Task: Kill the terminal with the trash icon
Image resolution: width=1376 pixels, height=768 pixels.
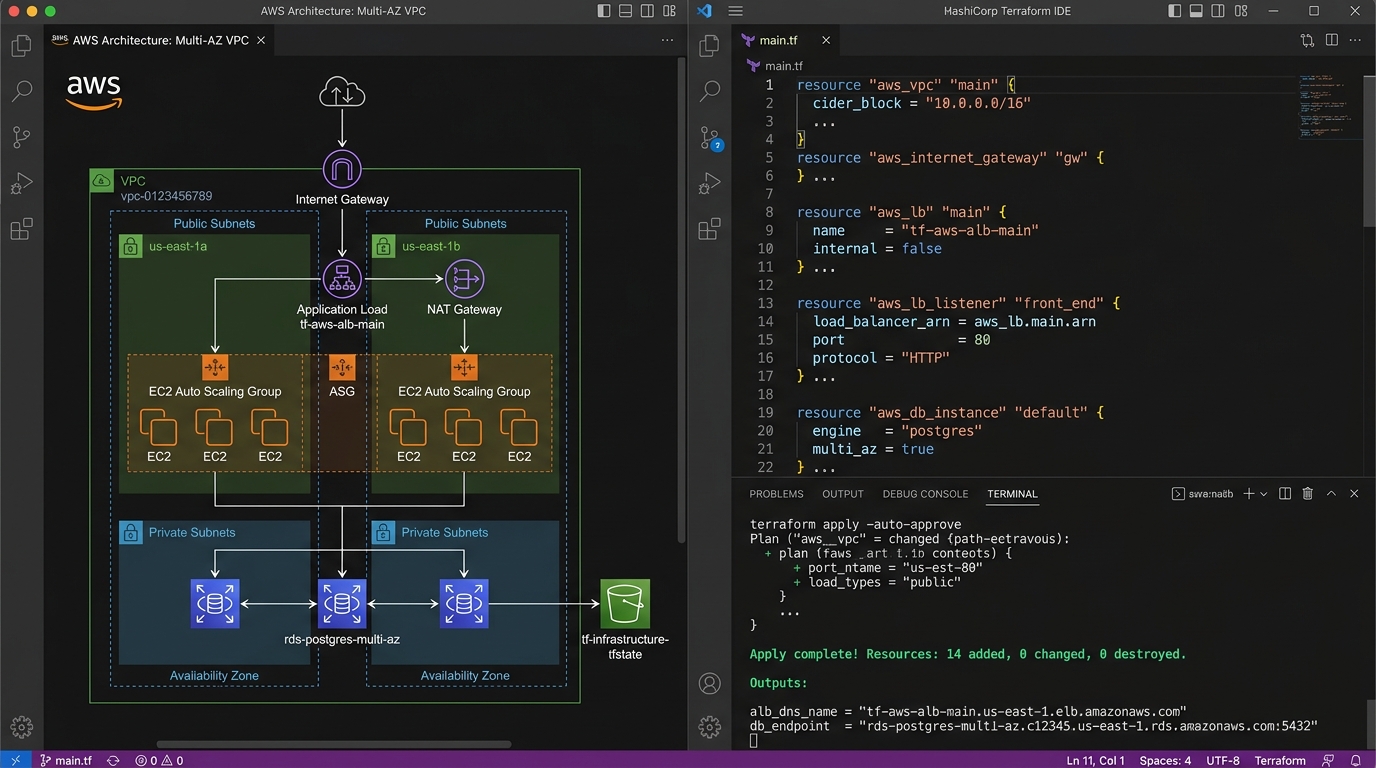Action: [x=1308, y=494]
